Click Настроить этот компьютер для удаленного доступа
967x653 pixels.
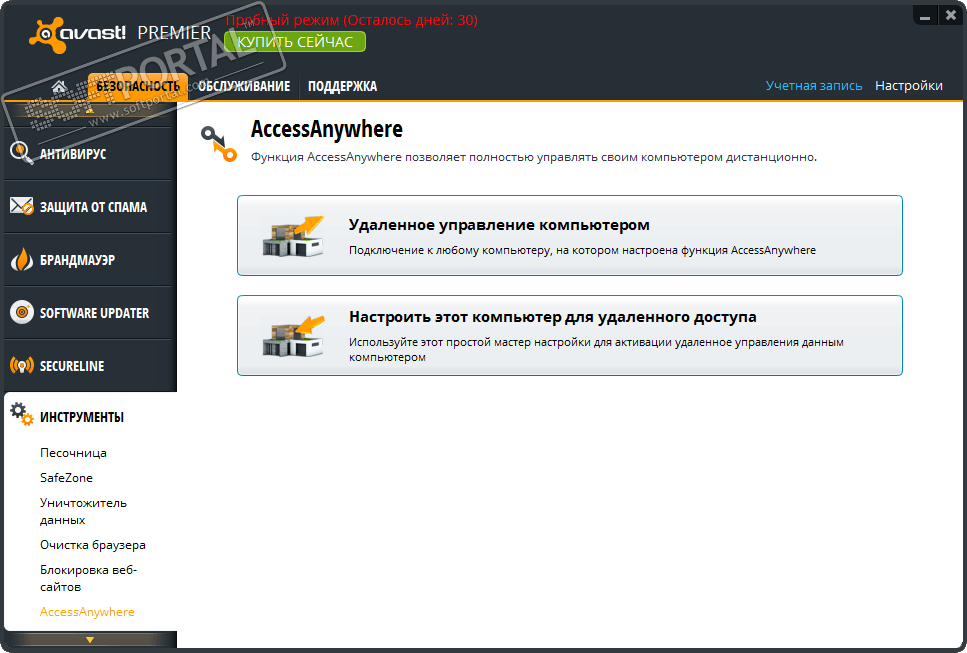click(x=570, y=335)
